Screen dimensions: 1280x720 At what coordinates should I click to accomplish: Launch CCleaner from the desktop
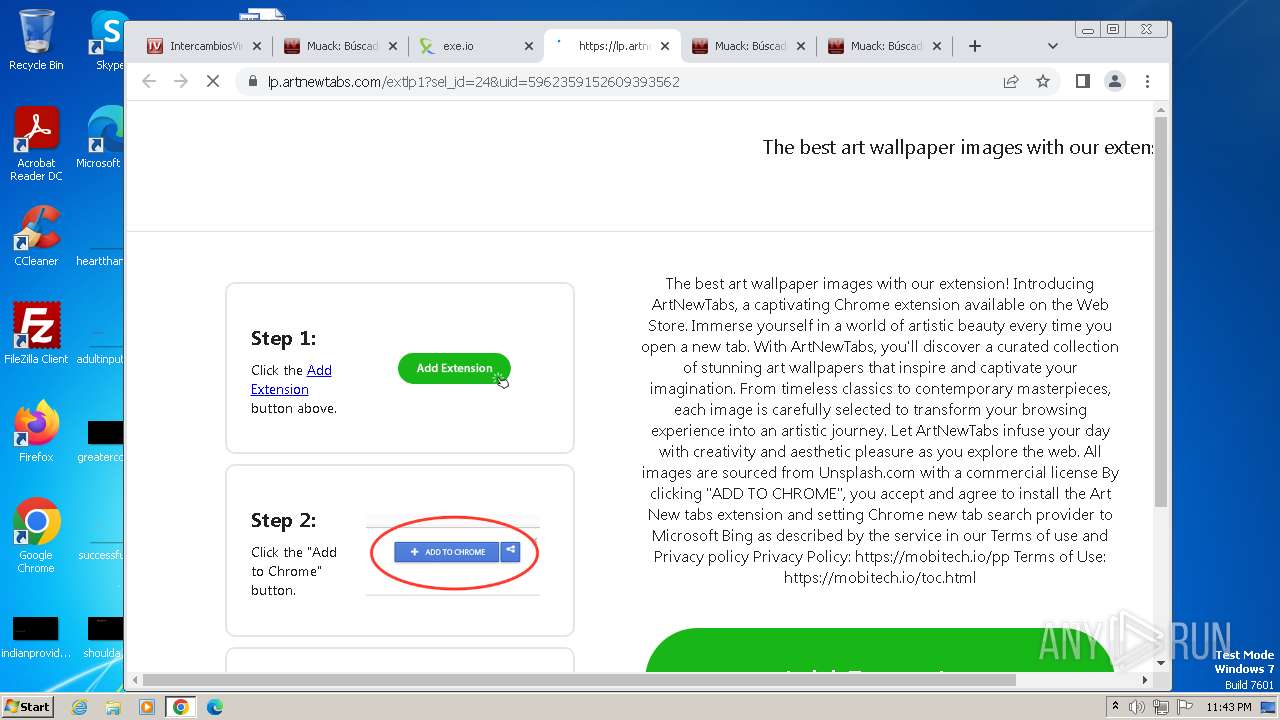click(x=36, y=236)
